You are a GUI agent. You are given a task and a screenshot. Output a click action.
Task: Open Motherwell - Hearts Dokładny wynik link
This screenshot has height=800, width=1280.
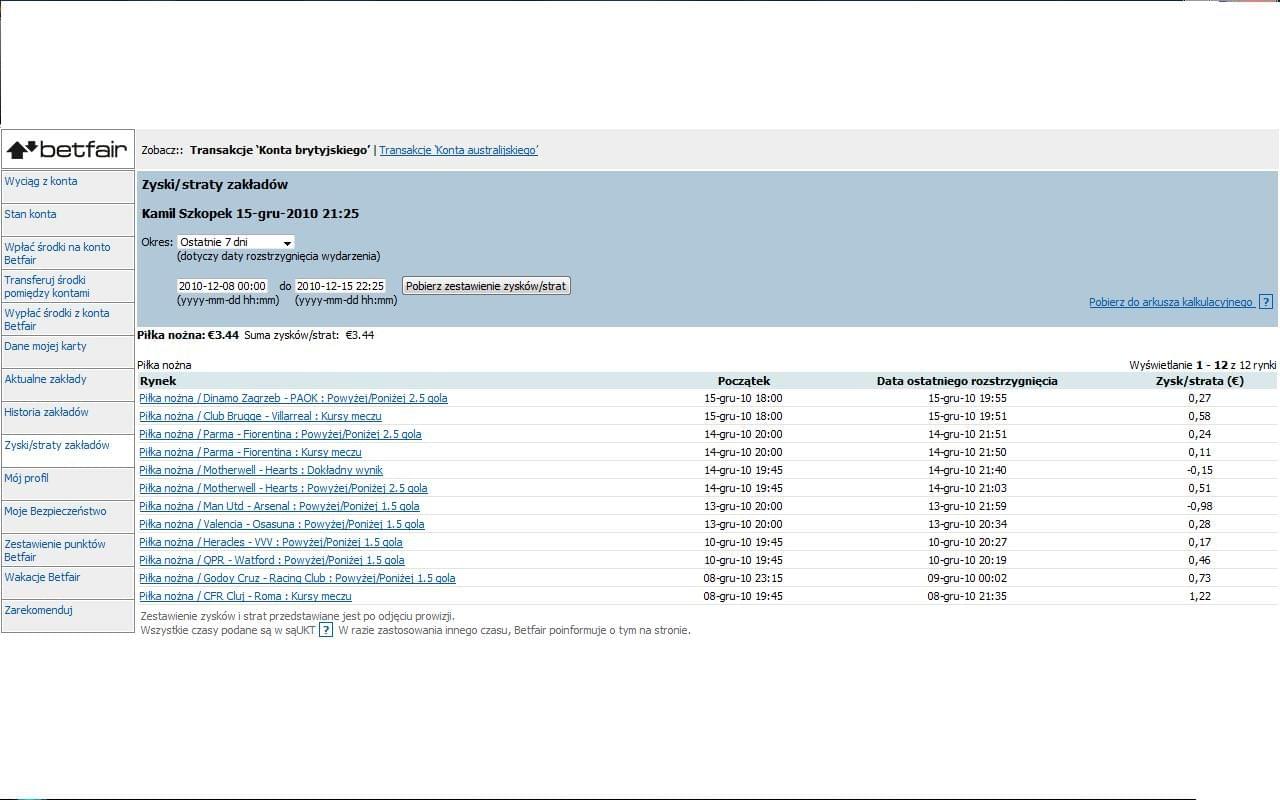click(261, 470)
